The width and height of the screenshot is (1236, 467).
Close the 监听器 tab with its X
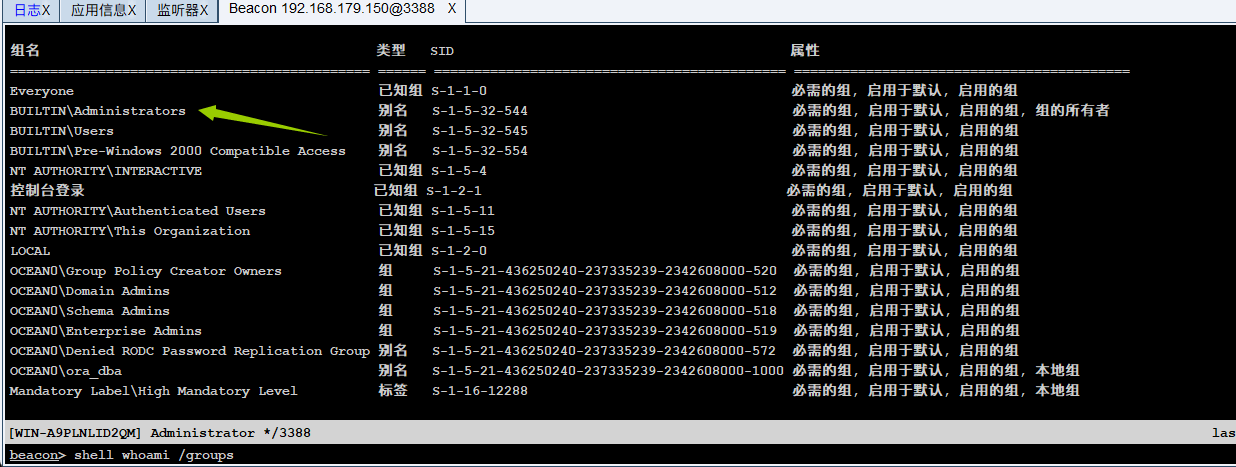[x=203, y=11]
